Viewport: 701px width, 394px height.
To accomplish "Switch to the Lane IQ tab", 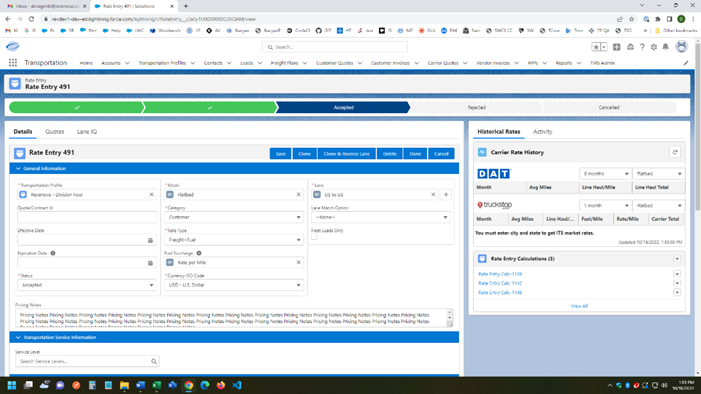I will click(87, 132).
